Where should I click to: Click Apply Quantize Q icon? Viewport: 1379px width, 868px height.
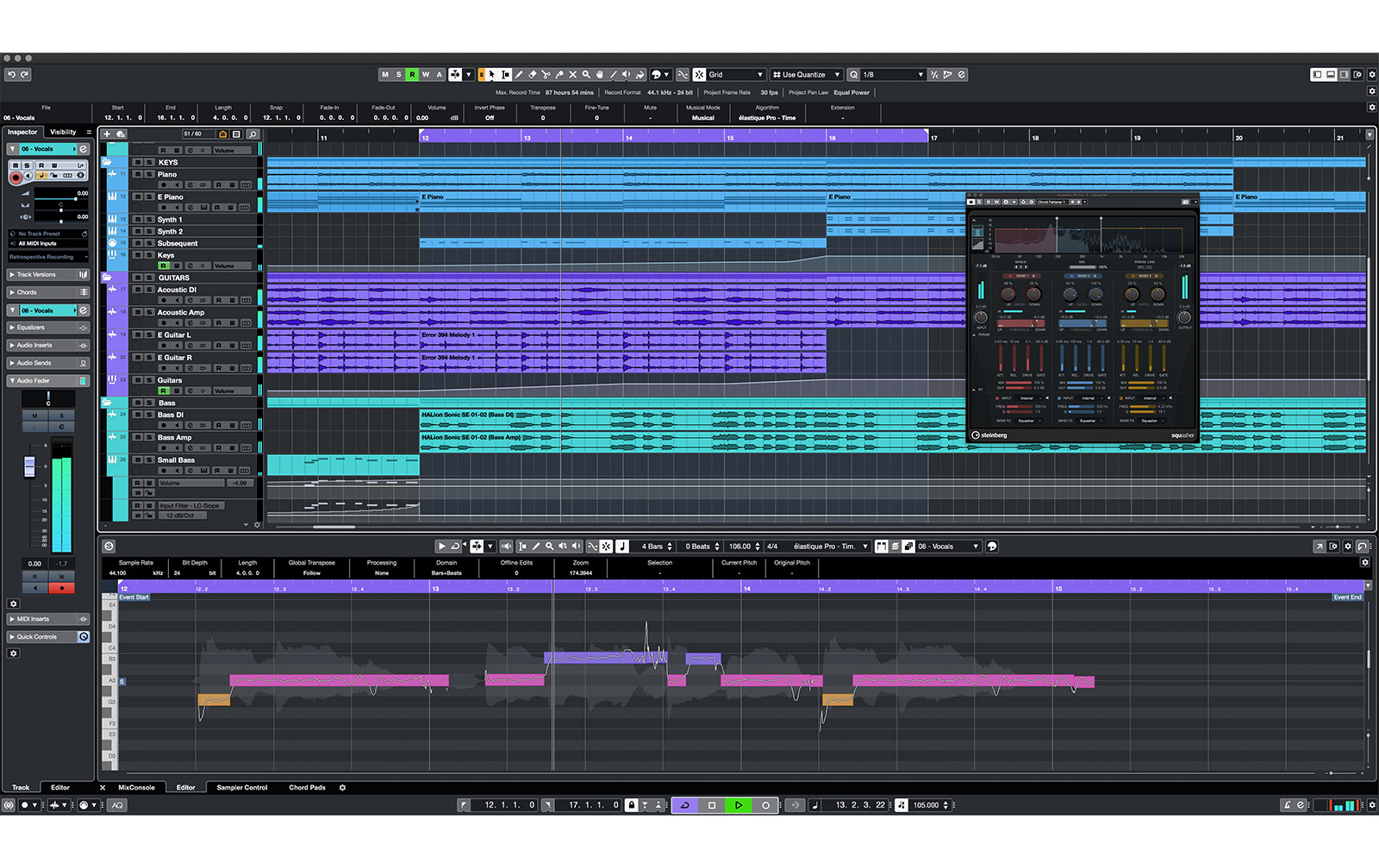(x=853, y=74)
